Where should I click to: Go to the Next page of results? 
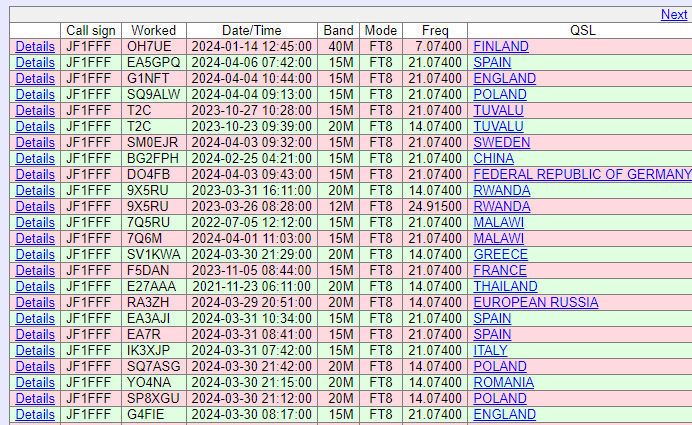click(674, 14)
